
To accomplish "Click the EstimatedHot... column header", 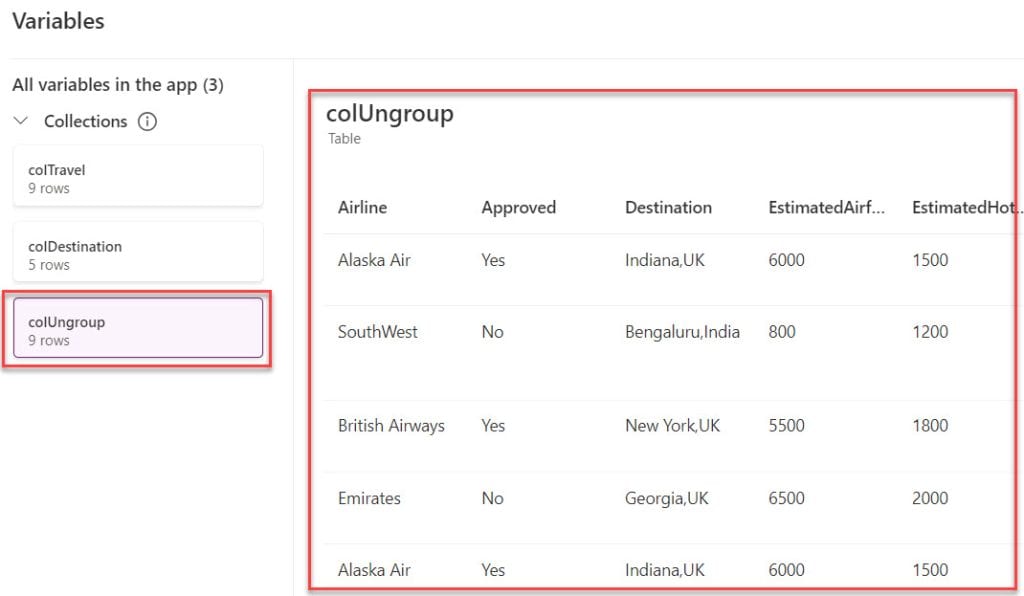I will tap(967, 208).
